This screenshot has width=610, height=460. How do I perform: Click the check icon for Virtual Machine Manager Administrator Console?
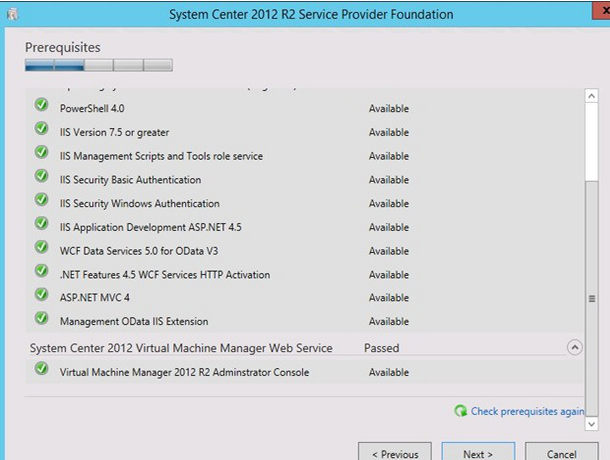(41, 369)
